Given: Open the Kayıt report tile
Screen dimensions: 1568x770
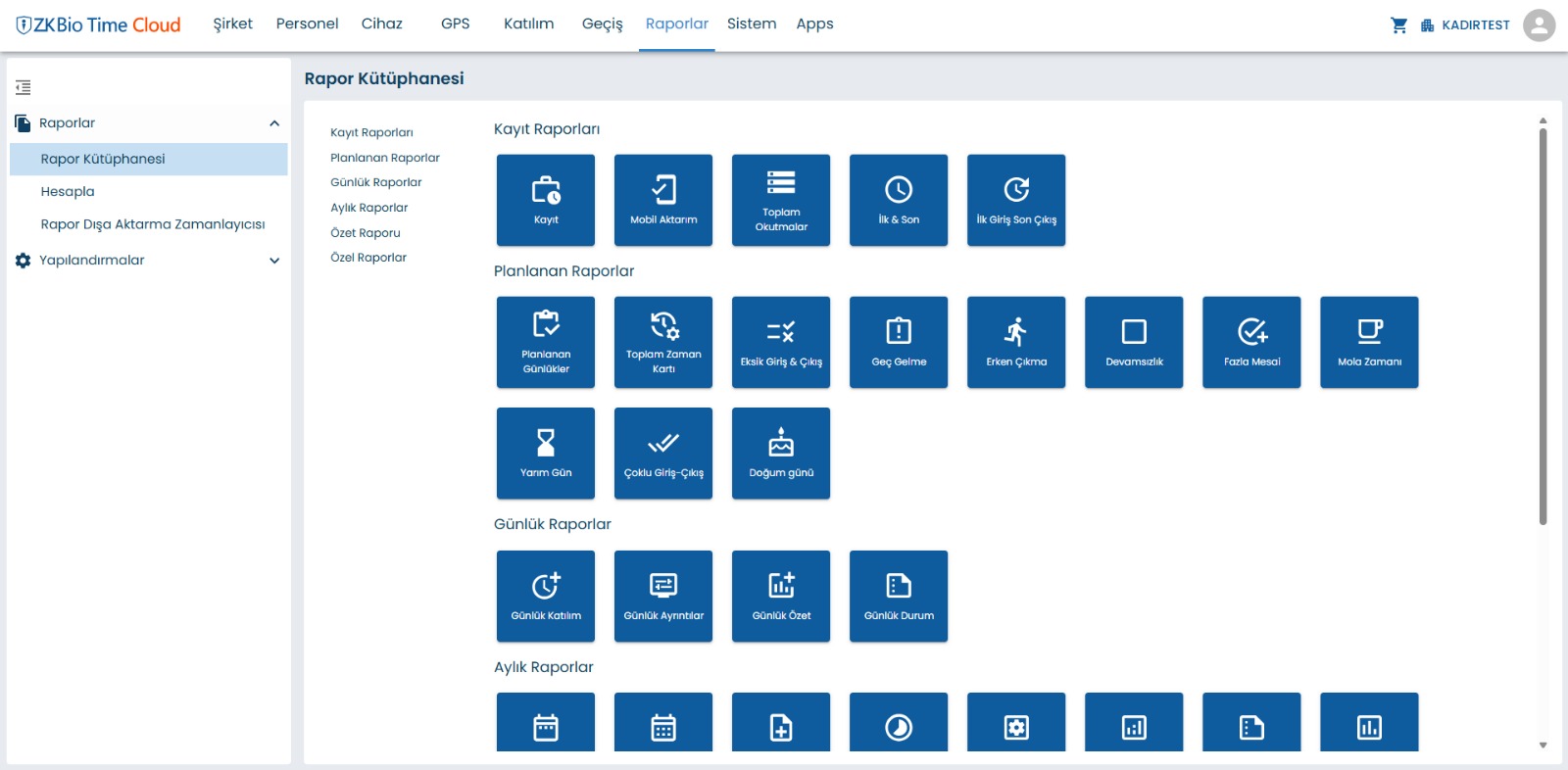Looking at the screenshot, I should coord(545,200).
